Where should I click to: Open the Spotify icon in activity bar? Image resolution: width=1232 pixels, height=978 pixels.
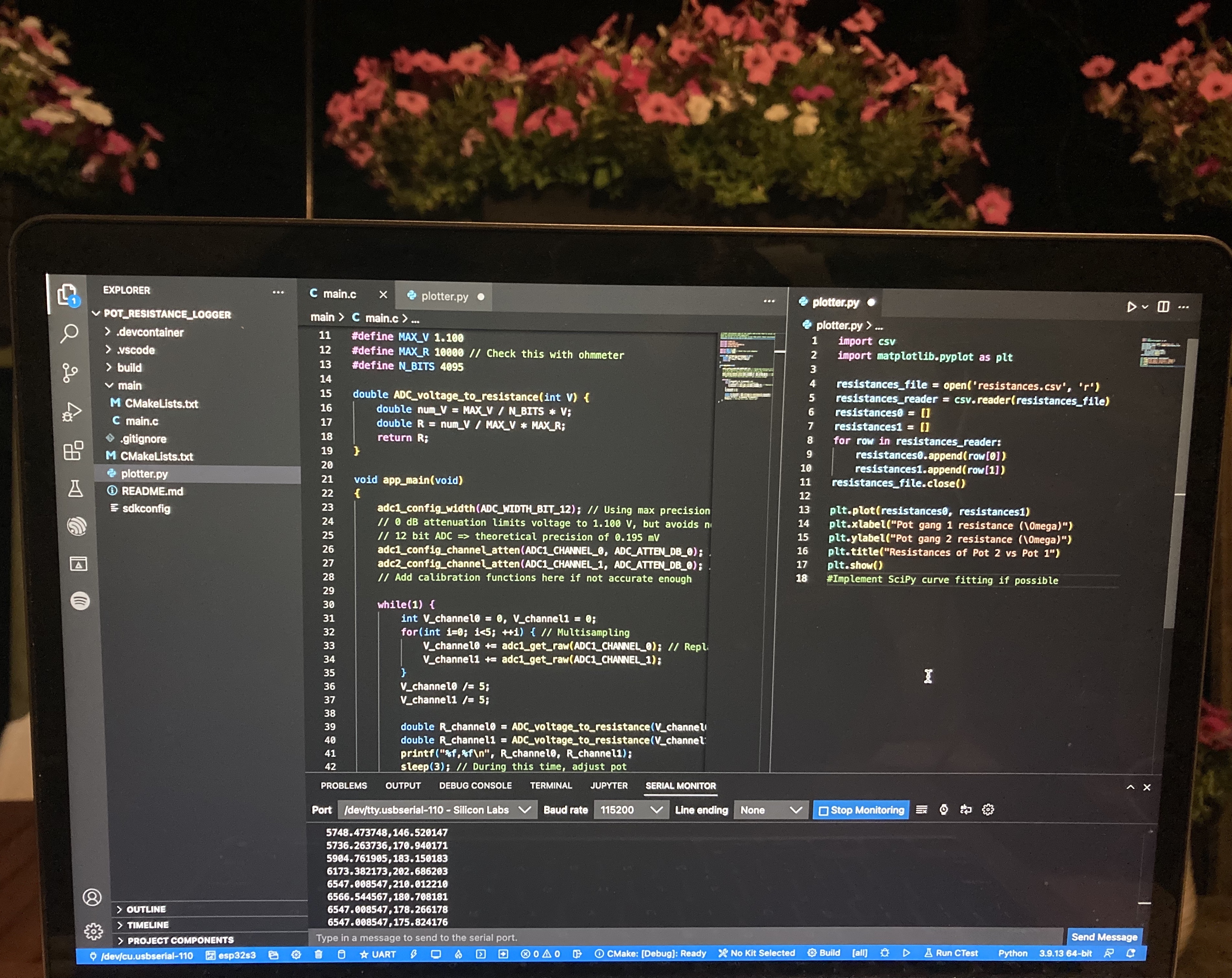tap(80, 601)
